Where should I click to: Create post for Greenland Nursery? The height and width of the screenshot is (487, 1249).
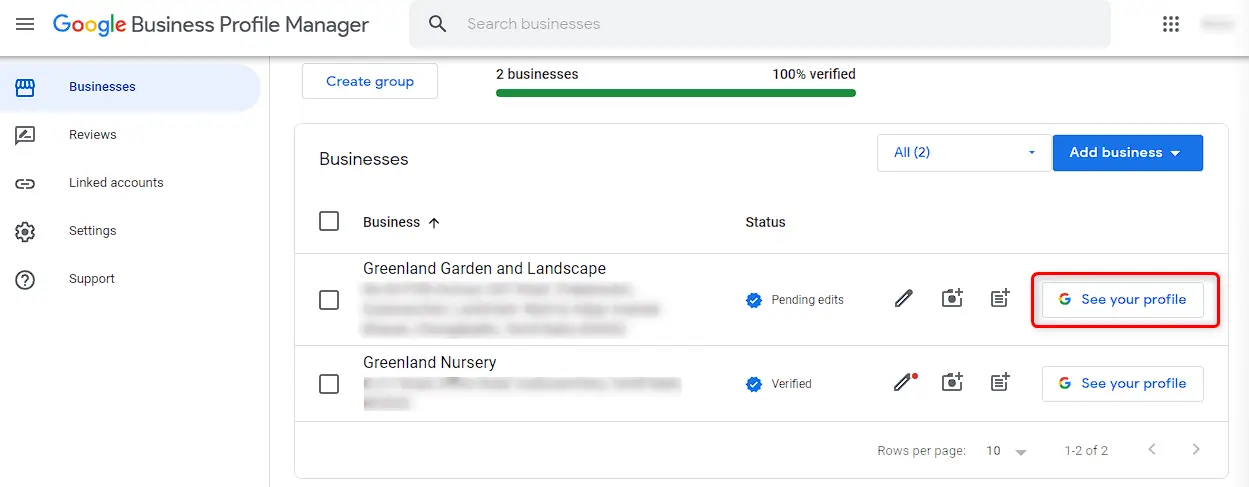(x=1000, y=382)
